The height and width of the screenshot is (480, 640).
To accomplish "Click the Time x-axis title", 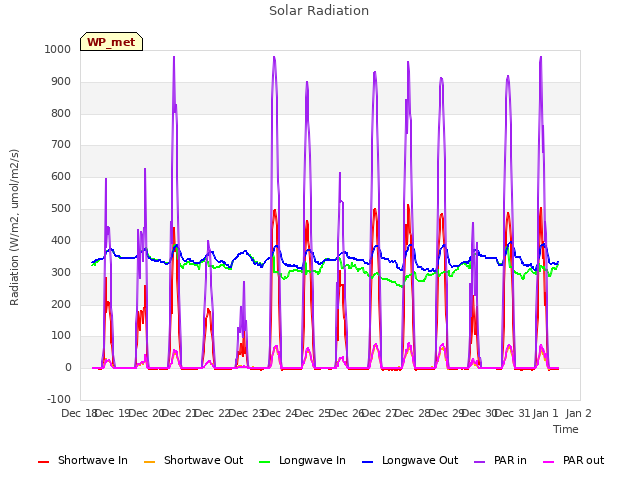I will point(566,429).
